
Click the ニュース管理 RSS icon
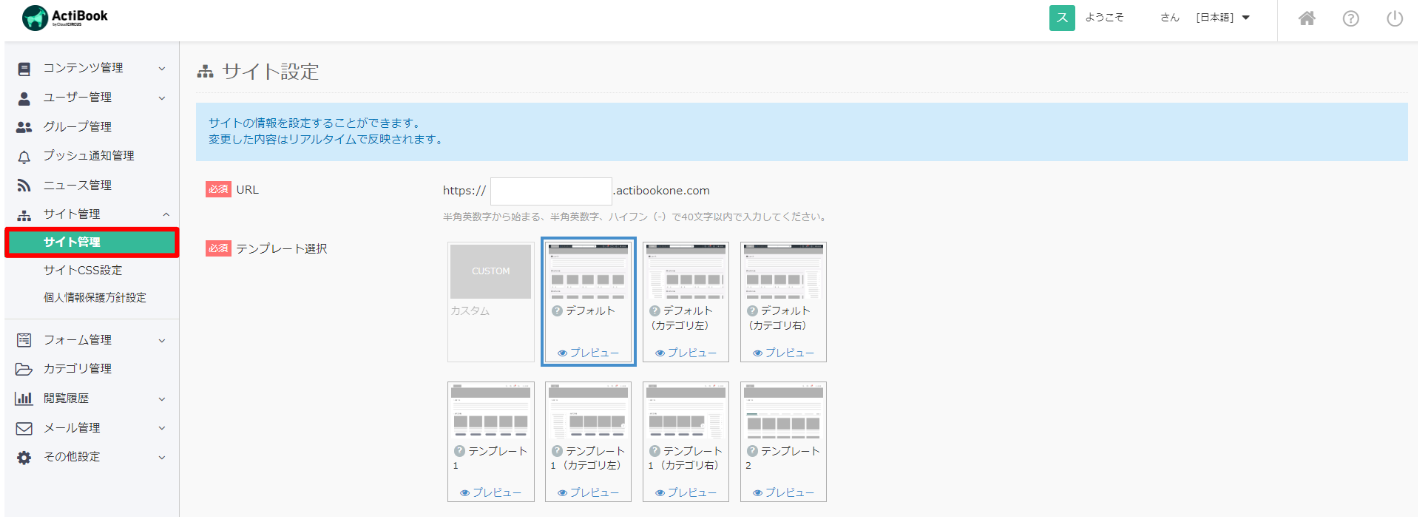tap(25, 185)
